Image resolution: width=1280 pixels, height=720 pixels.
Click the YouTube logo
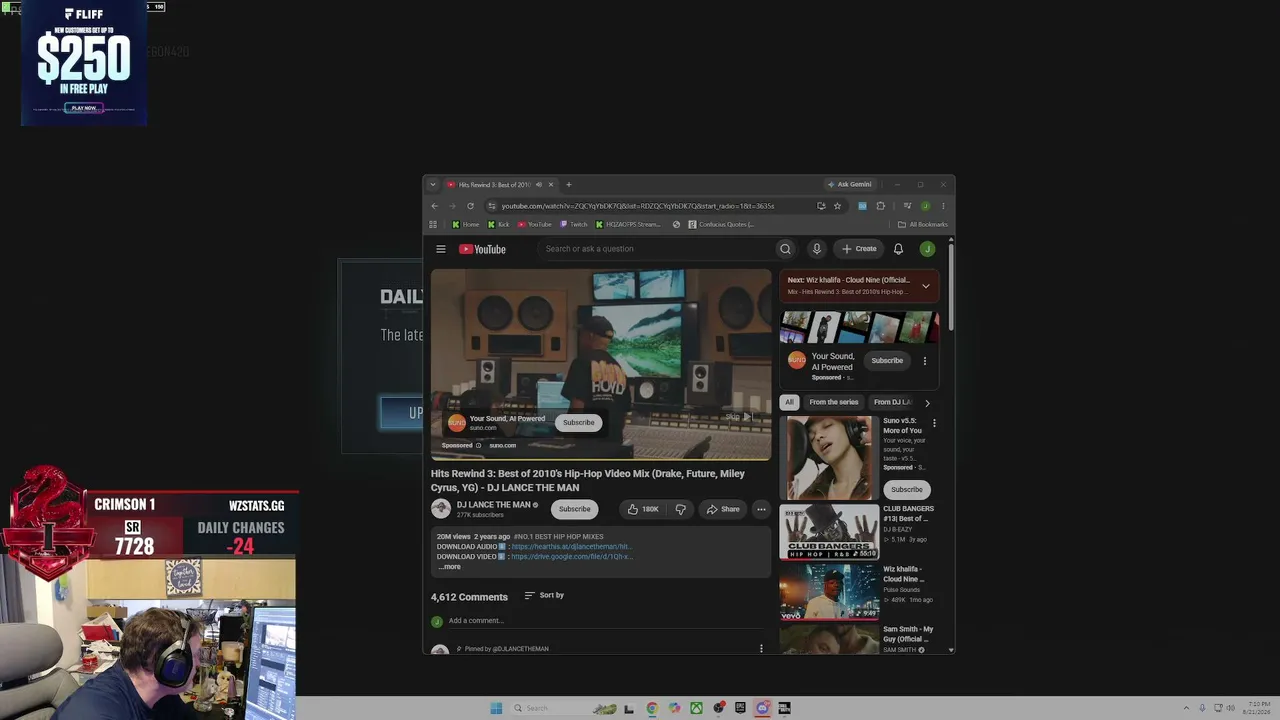point(482,249)
